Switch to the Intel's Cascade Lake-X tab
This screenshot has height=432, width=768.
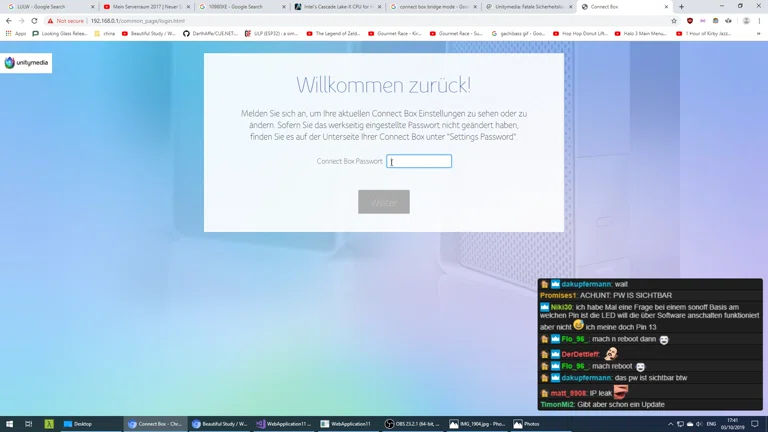click(x=337, y=7)
